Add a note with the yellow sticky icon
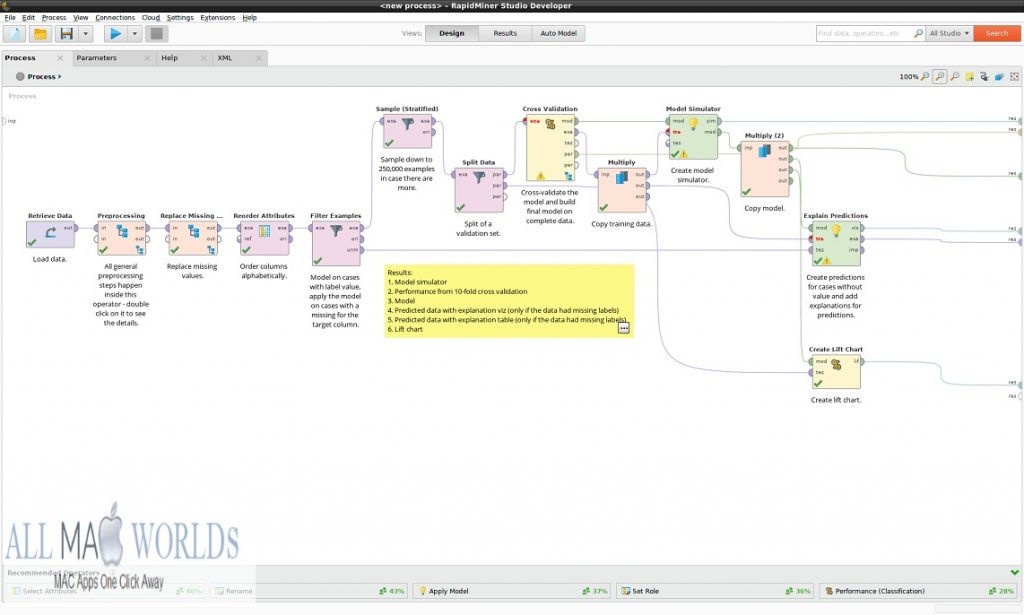Viewport: 1024px width, 615px height. pos(970,76)
